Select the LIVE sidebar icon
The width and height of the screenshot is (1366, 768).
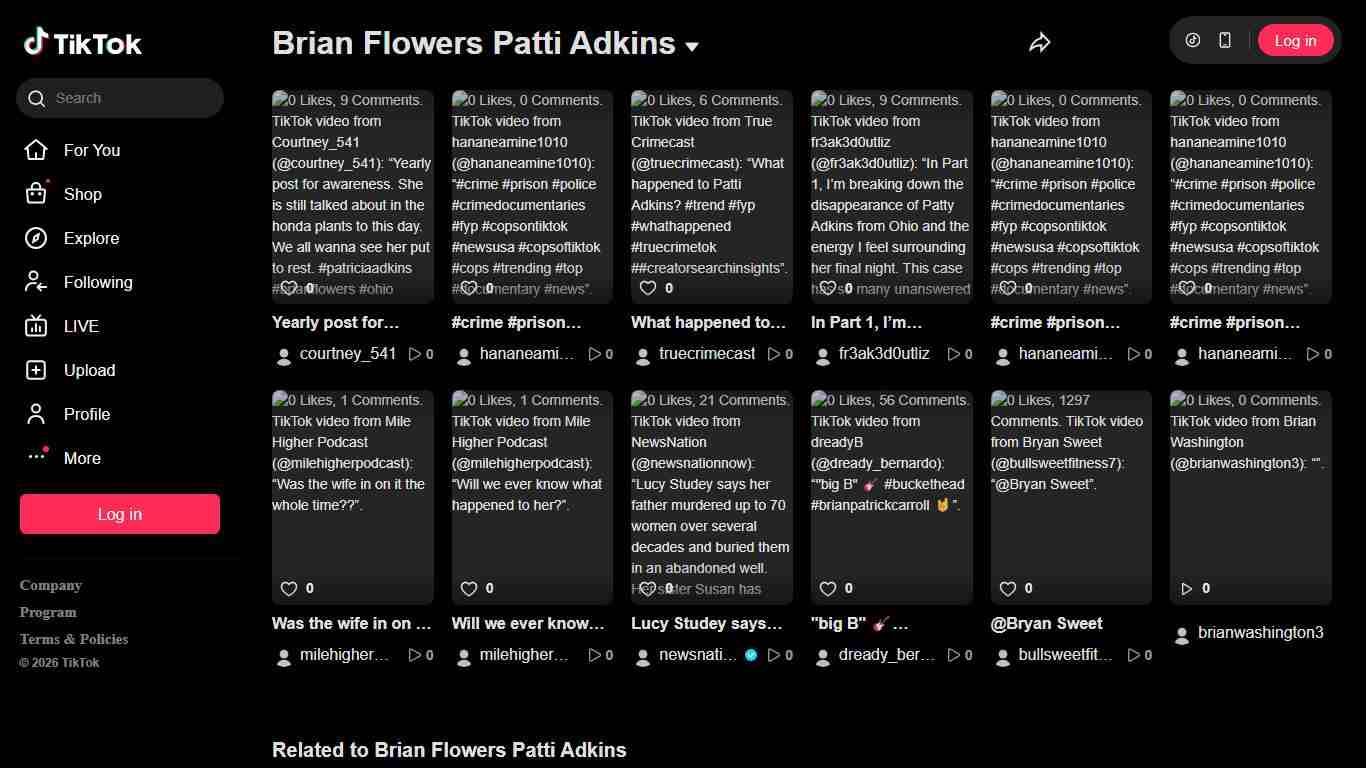click(37, 326)
